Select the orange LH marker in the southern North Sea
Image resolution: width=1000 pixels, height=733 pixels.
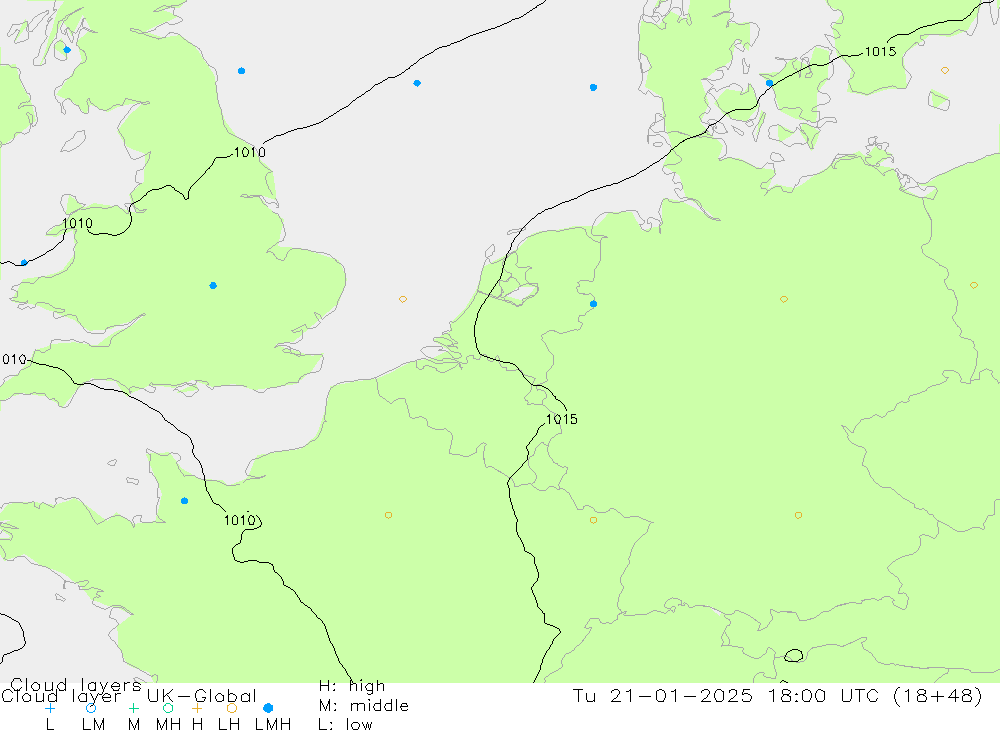pyautogui.click(x=403, y=299)
